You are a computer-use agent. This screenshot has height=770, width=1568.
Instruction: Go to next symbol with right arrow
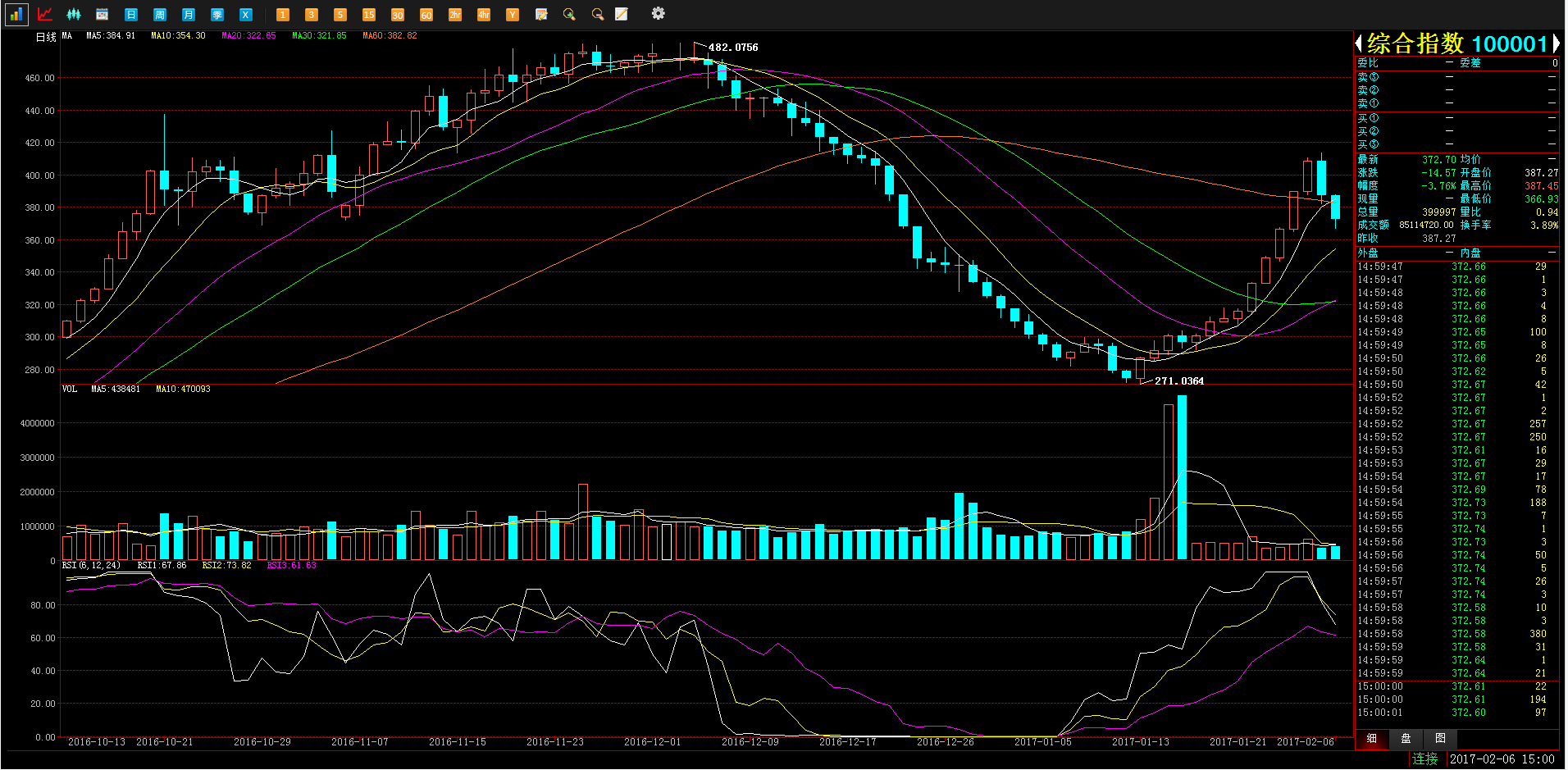1555,43
